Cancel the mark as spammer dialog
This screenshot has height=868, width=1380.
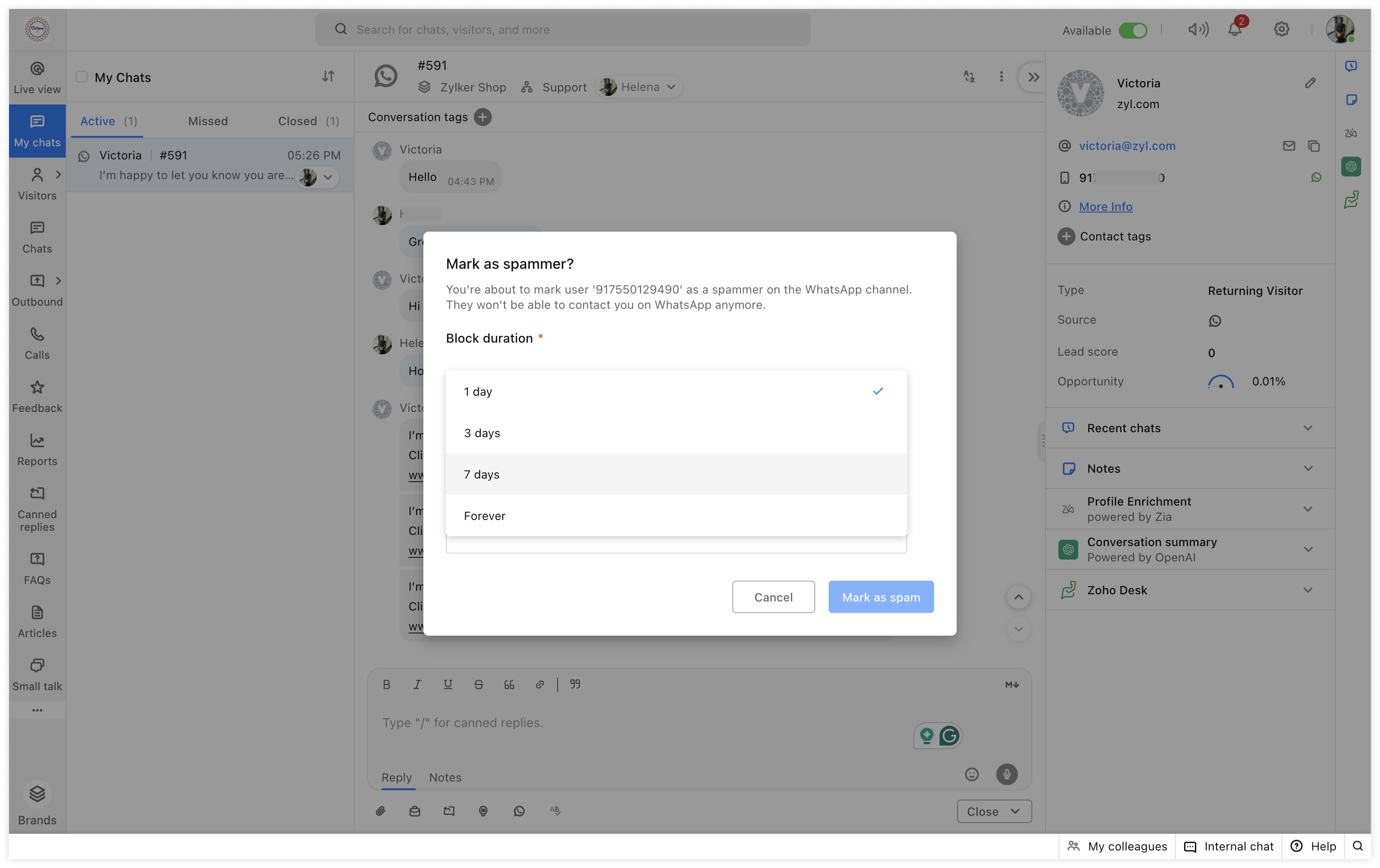[x=773, y=597]
